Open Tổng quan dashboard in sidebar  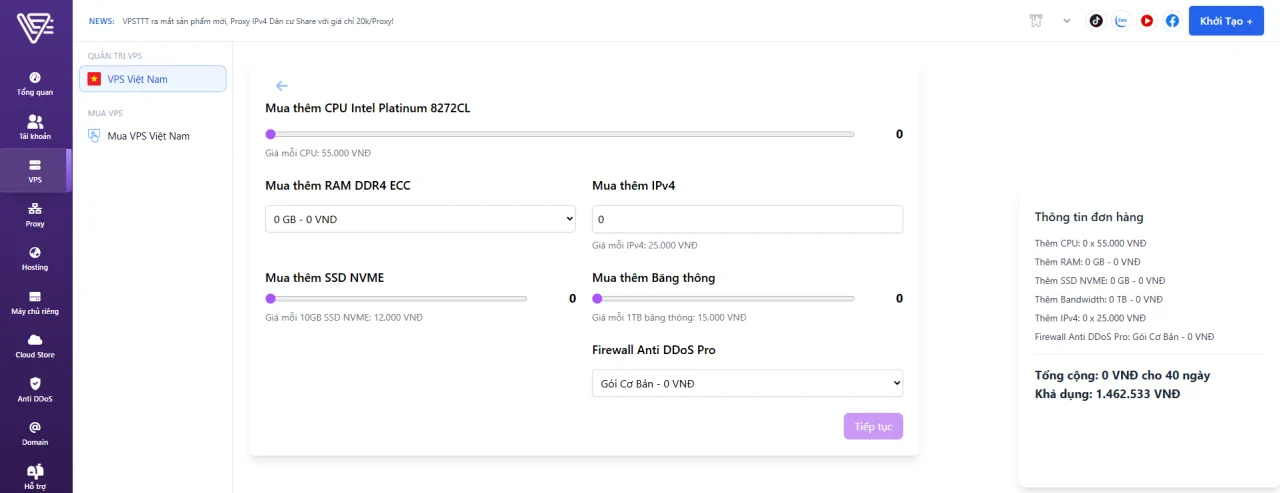pos(35,84)
